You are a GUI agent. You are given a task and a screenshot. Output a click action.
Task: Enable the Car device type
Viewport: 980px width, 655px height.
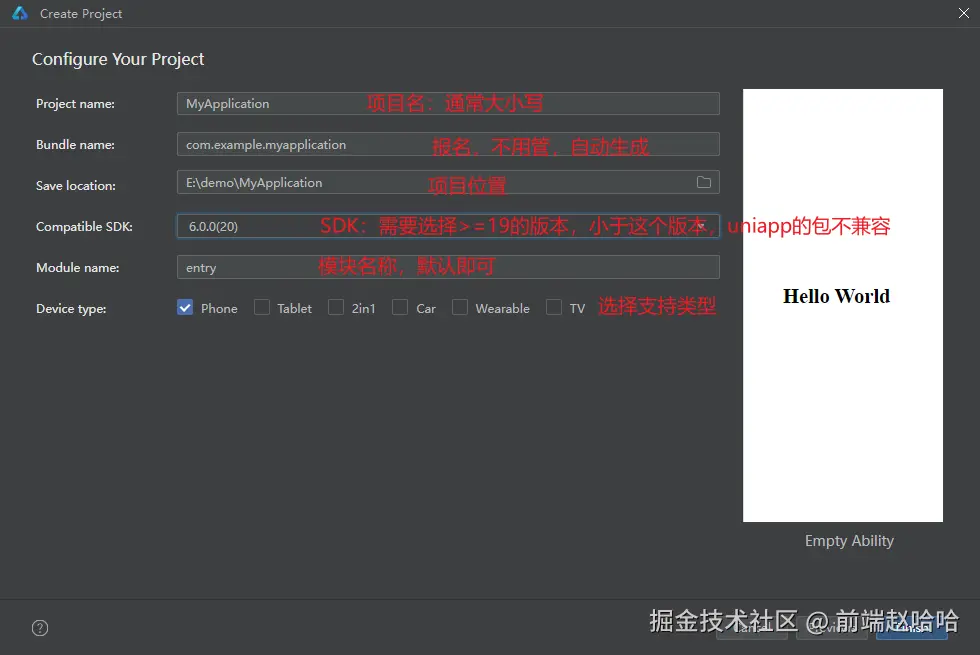point(400,308)
